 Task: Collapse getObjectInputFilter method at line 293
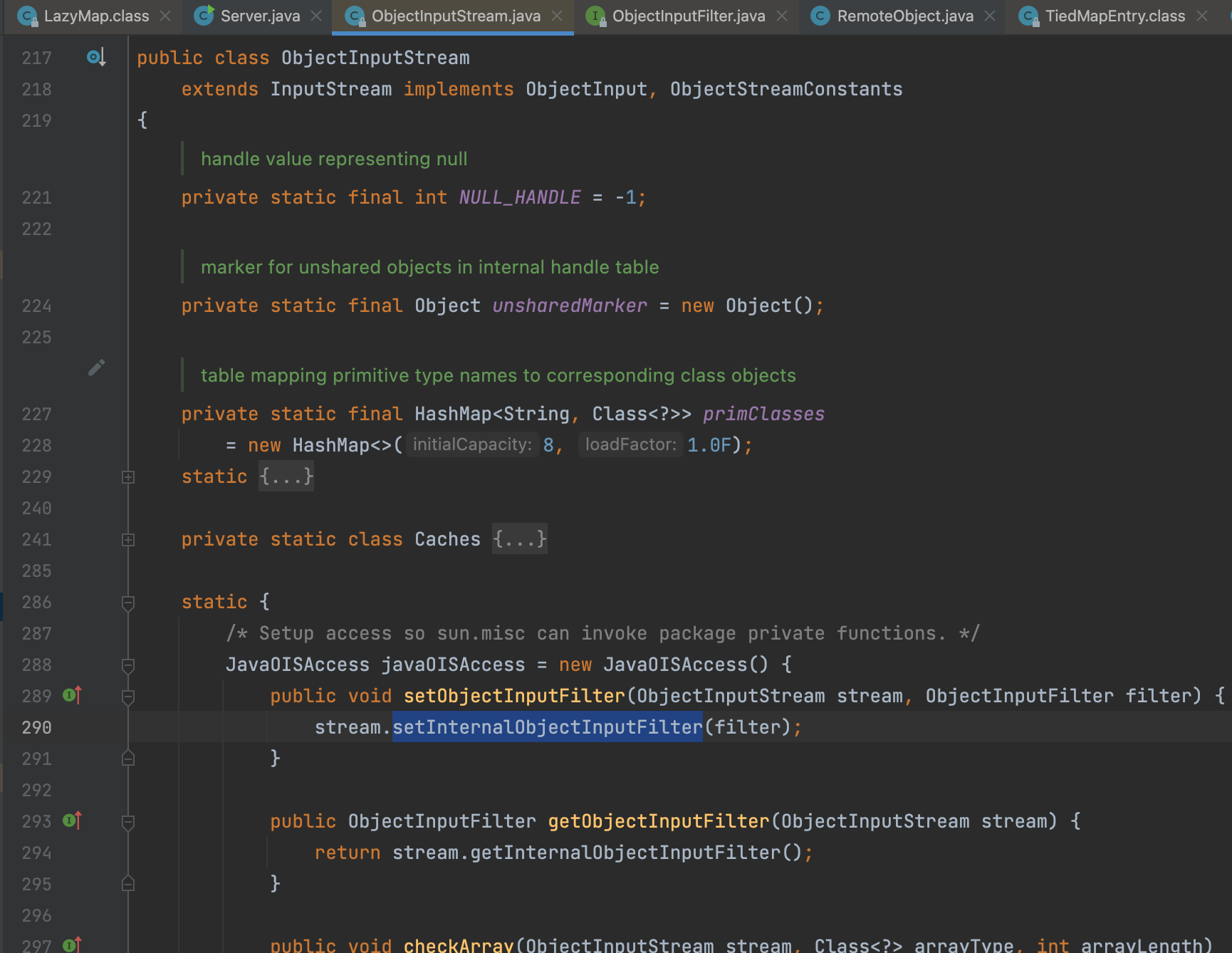click(128, 823)
